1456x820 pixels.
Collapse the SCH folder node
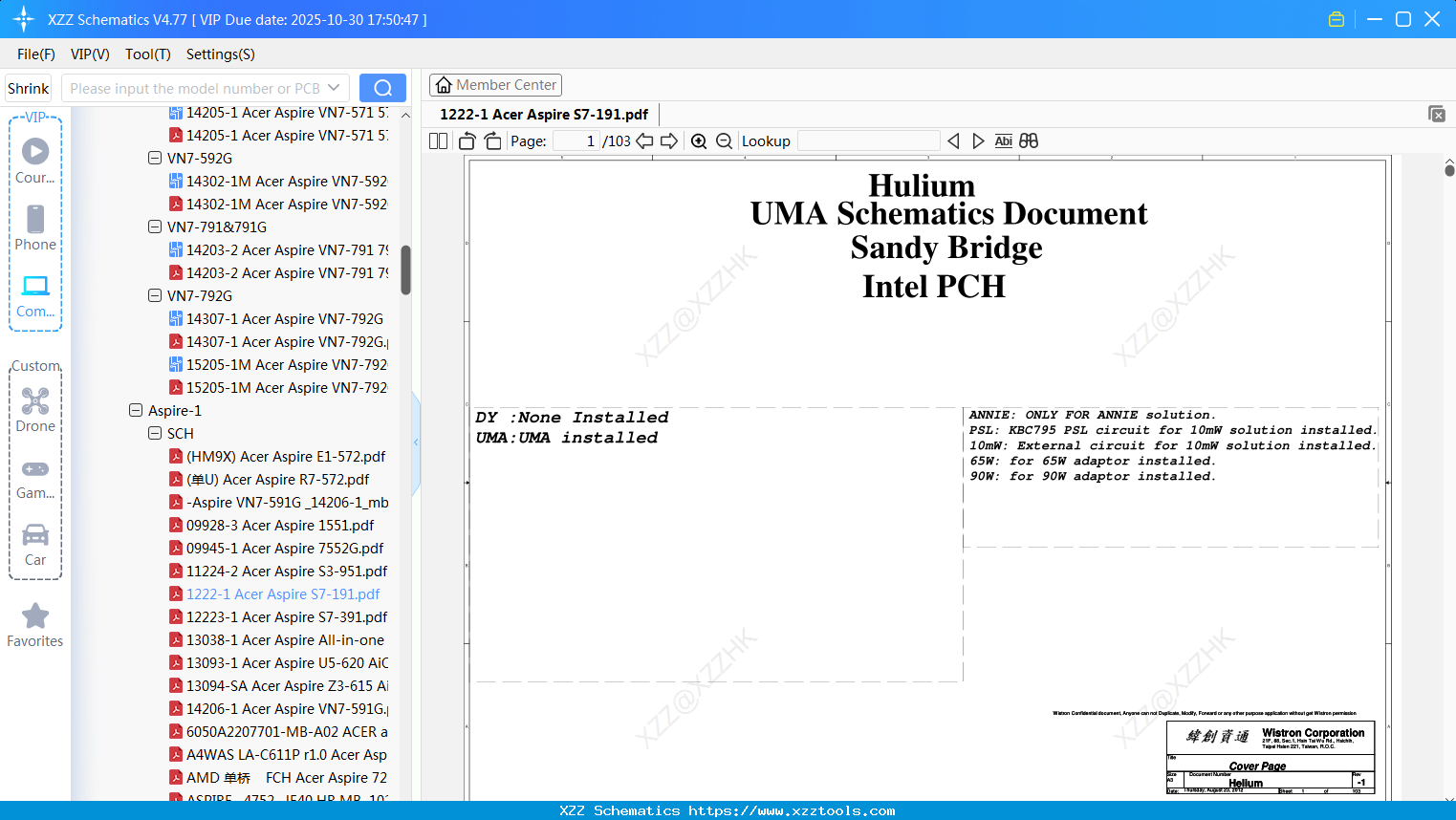tap(155, 434)
